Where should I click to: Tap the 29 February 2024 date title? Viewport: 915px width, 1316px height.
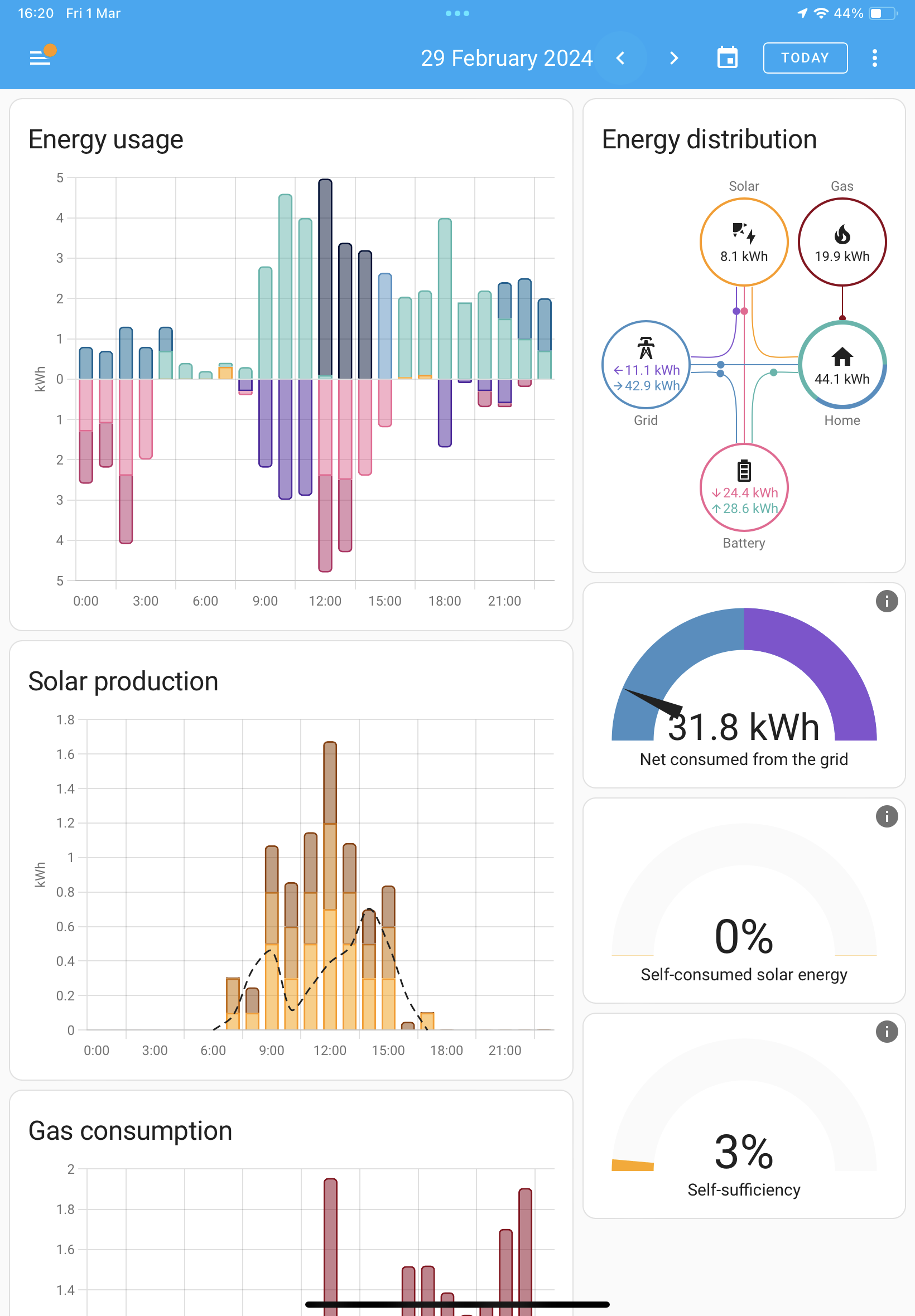click(507, 58)
